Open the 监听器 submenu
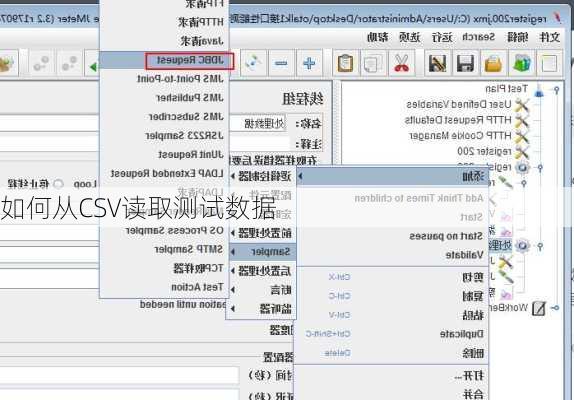 pos(261,309)
